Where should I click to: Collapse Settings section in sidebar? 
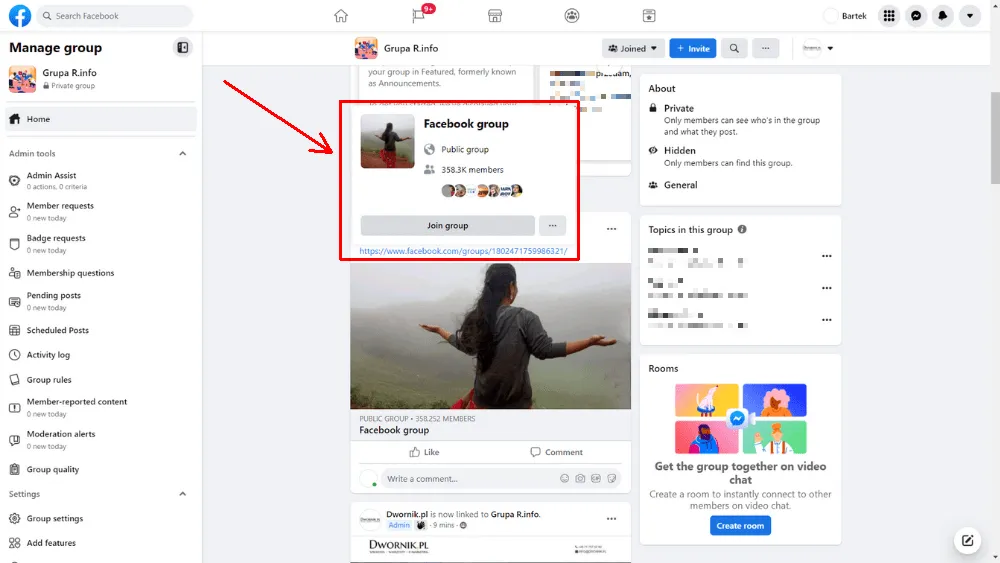pyautogui.click(x=182, y=494)
